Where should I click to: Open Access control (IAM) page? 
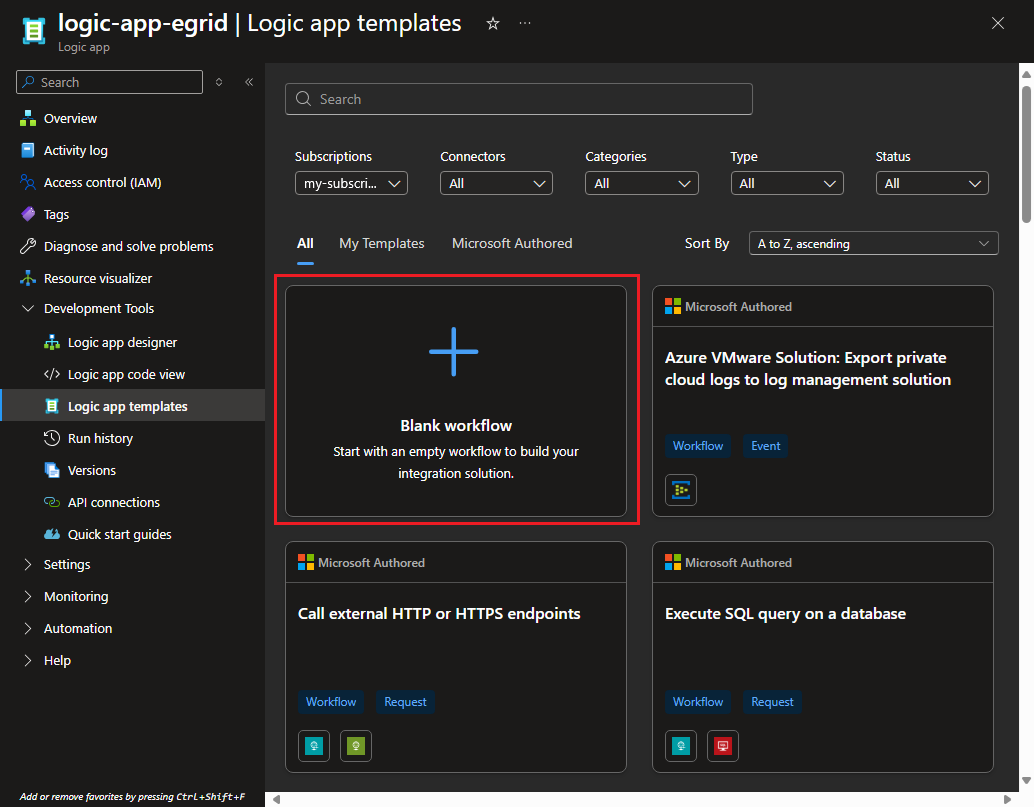pos(102,183)
